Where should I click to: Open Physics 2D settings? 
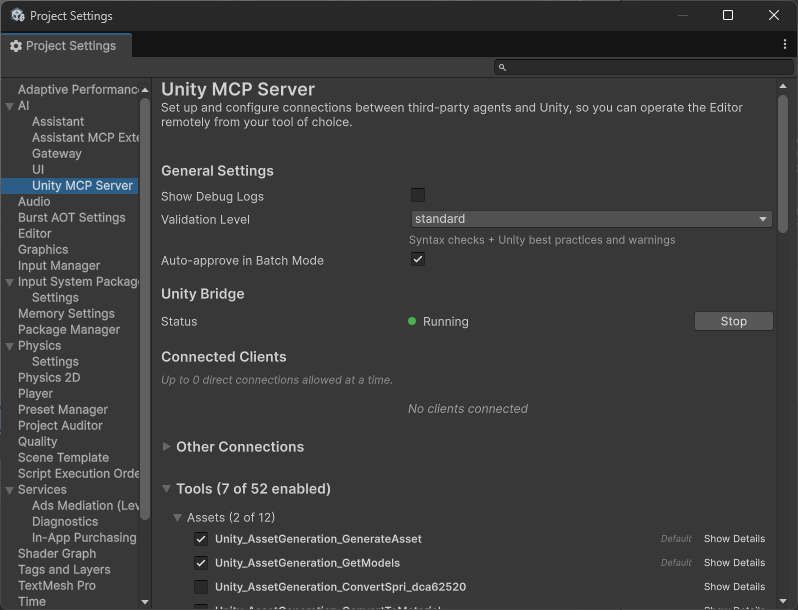tap(49, 377)
